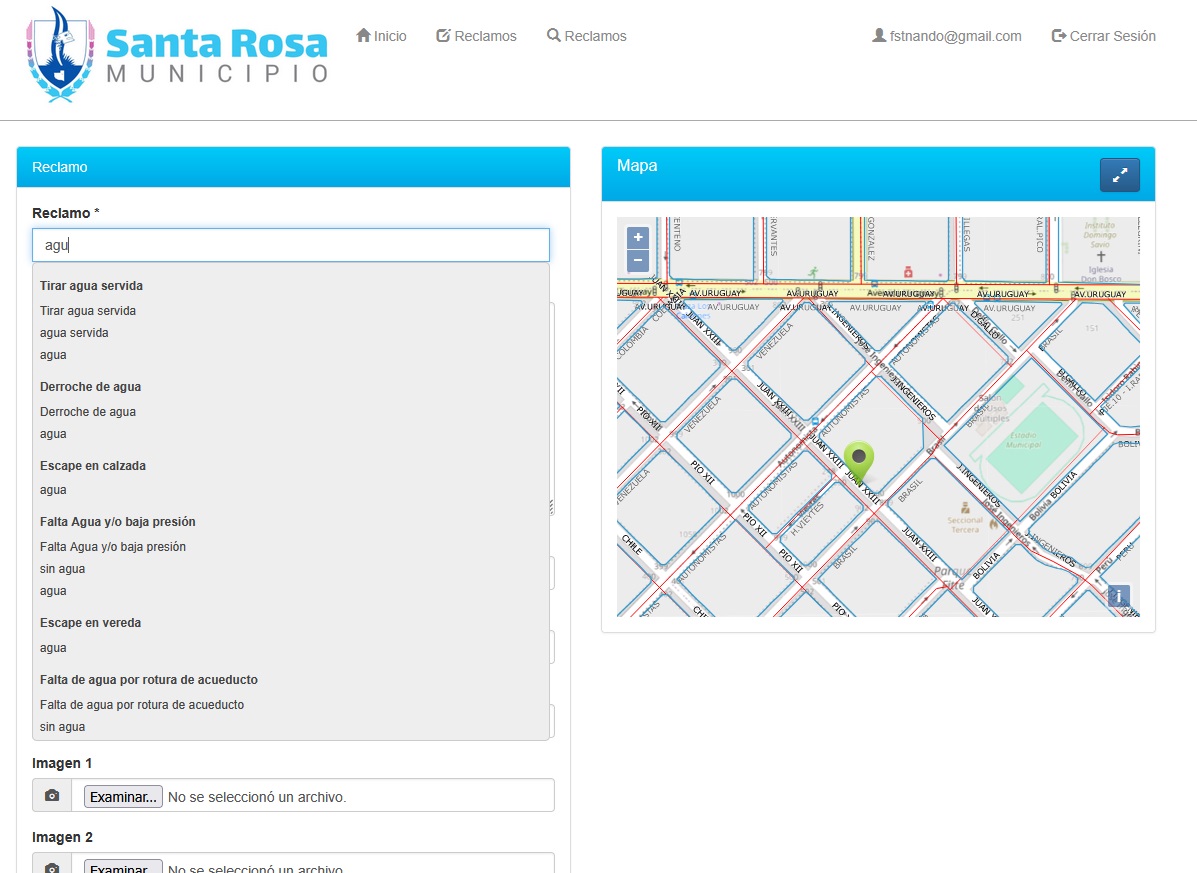Image resolution: width=1197 pixels, height=873 pixels.
Task: Select the "Tirar agua servida" suggestion
Action: [91, 285]
